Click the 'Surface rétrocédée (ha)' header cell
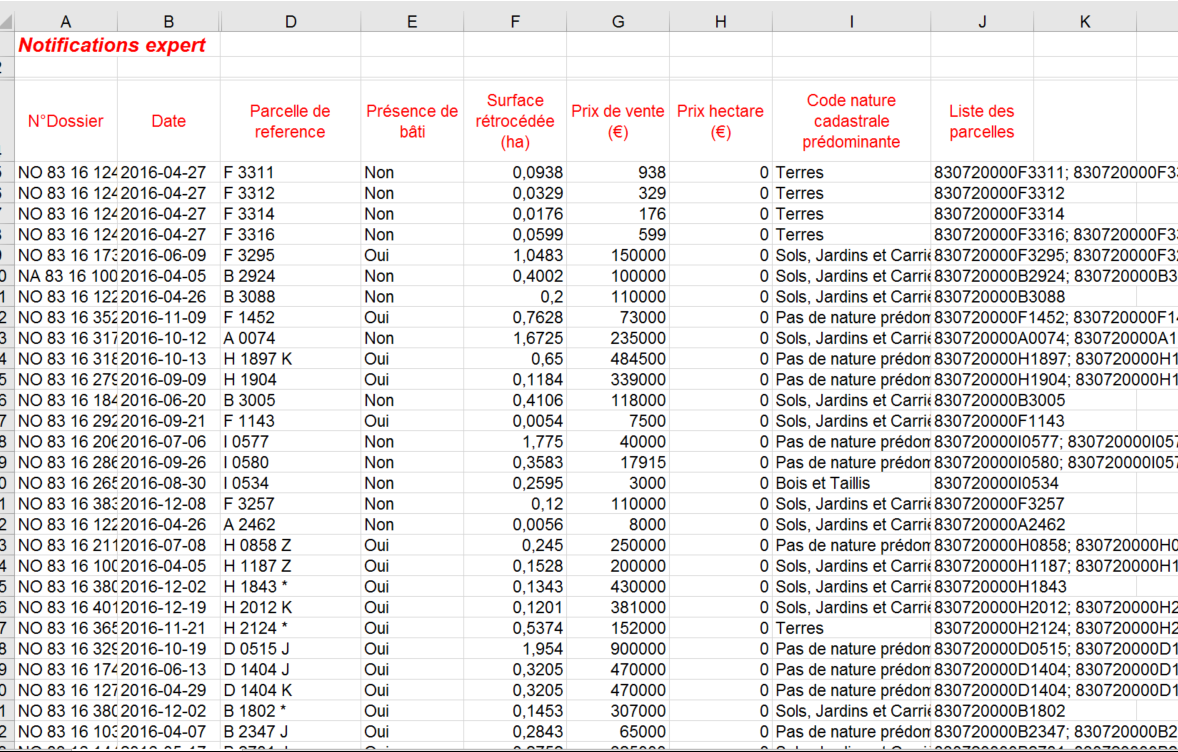1178x752 pixels. [x=515, y=121]
